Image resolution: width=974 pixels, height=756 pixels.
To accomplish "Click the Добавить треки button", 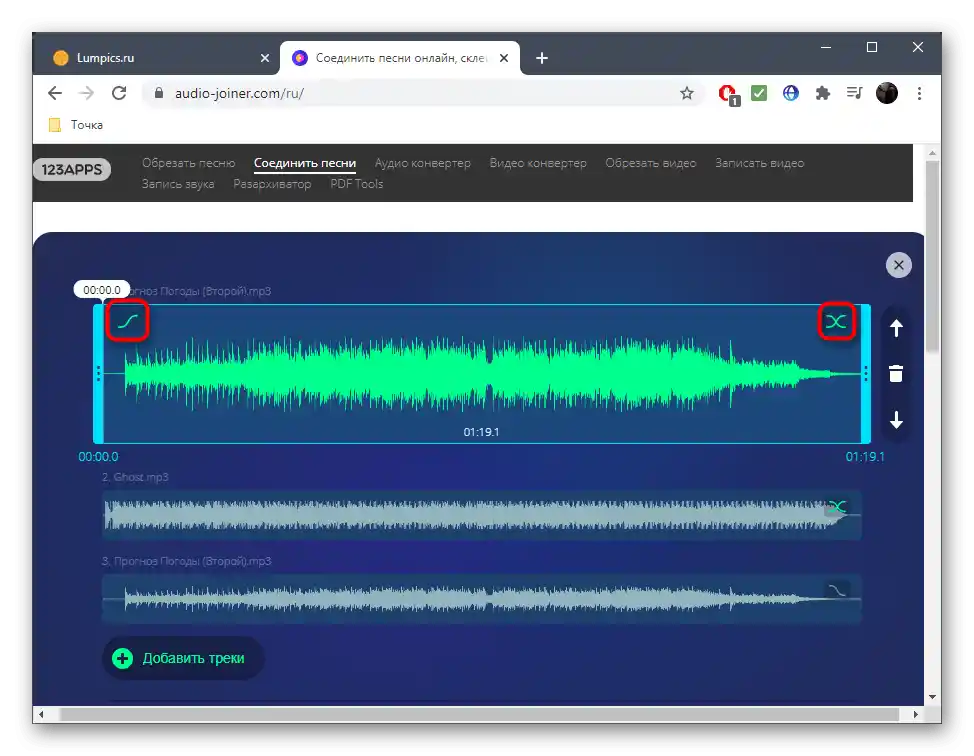I will (x=183, y=658).
